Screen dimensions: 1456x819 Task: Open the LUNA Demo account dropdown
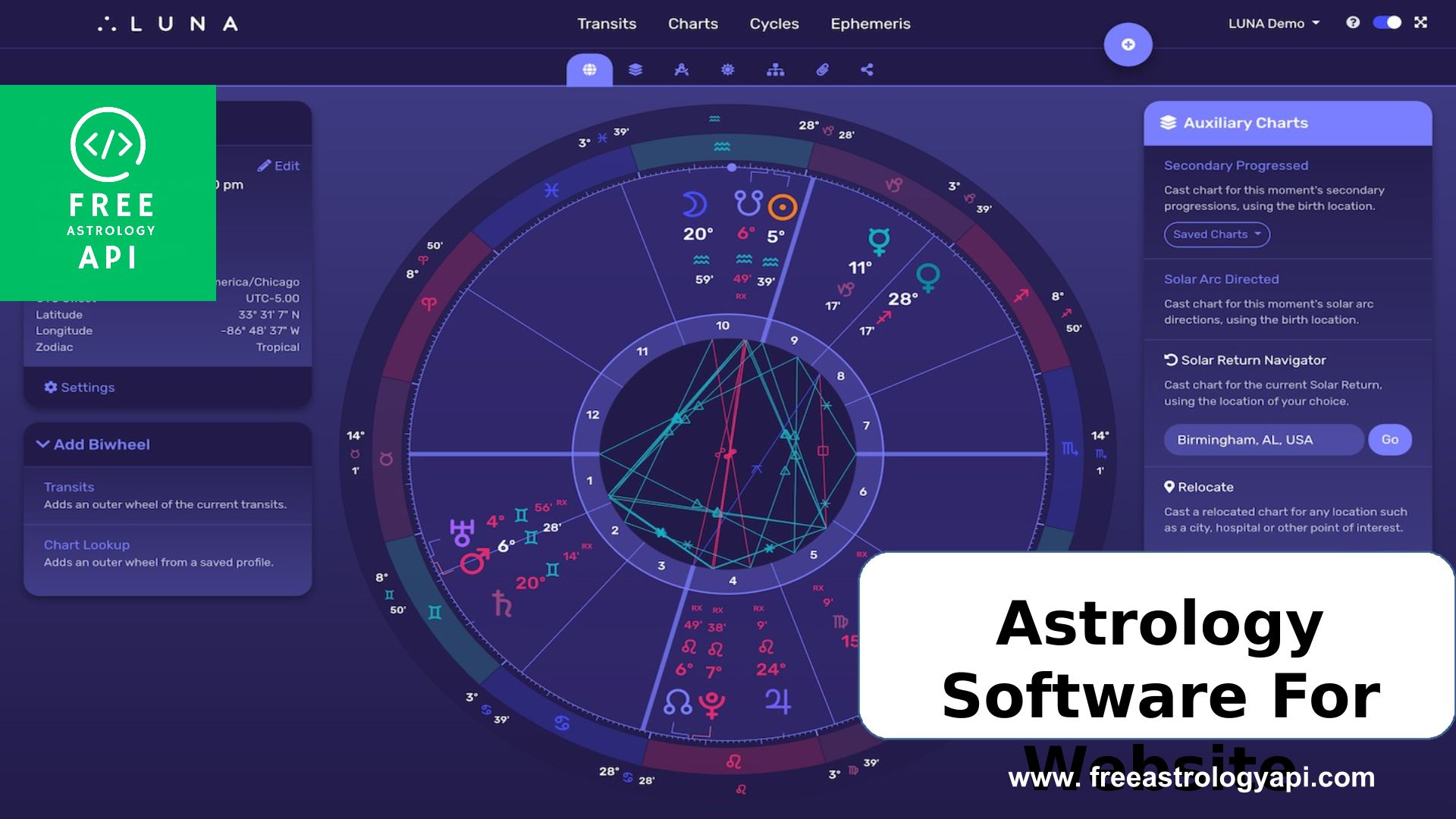(1274, 24)
